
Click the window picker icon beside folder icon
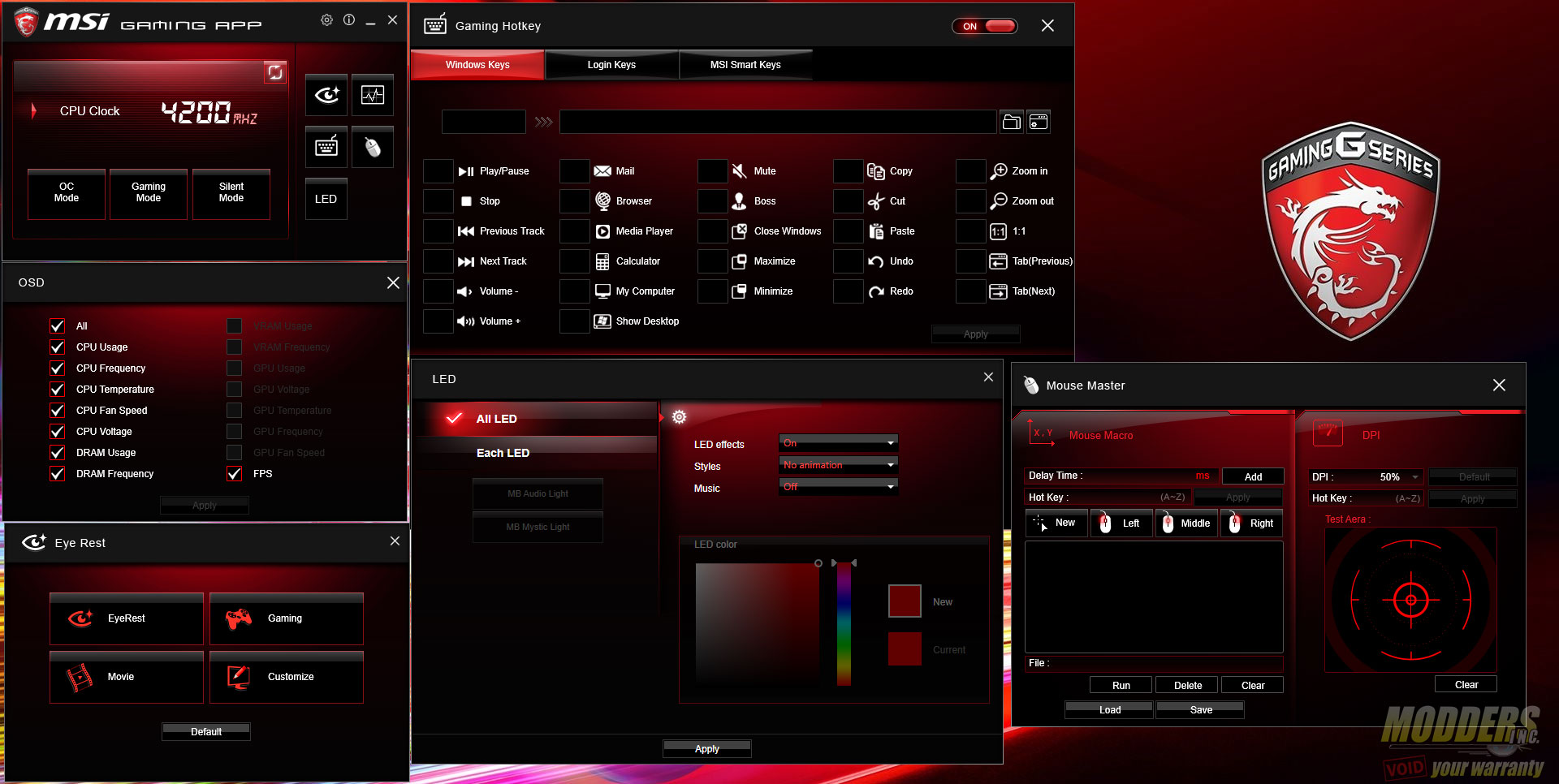(1039, 122)
